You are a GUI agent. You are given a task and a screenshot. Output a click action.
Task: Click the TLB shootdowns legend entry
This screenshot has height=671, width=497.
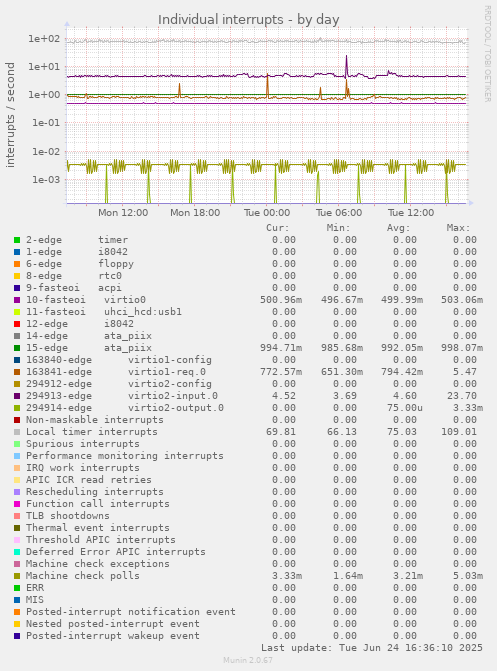[68, 516]
